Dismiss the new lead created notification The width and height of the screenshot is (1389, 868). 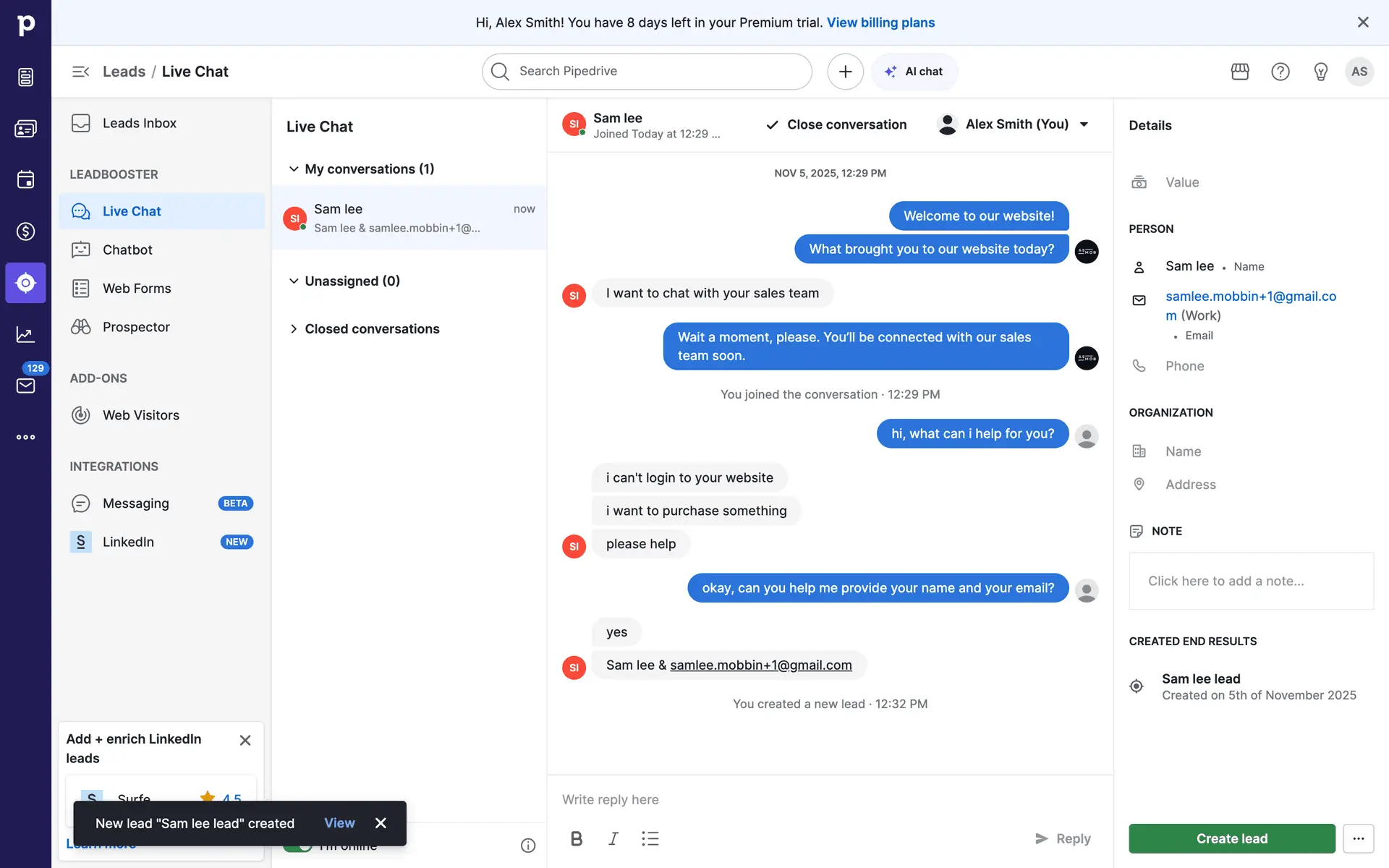coord(381,823)
